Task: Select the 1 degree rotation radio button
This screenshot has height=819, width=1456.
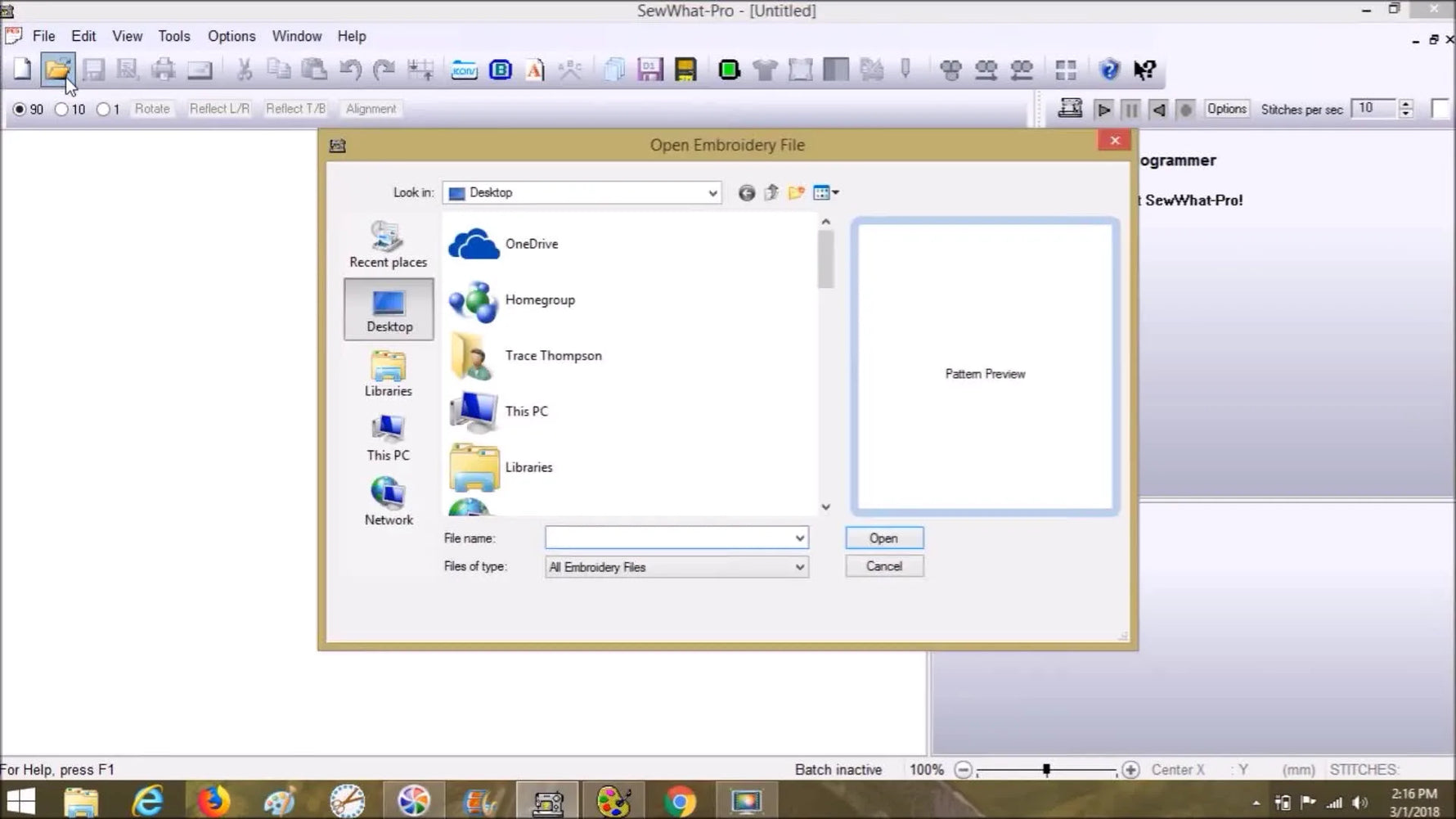Action: tap(103, 110)
